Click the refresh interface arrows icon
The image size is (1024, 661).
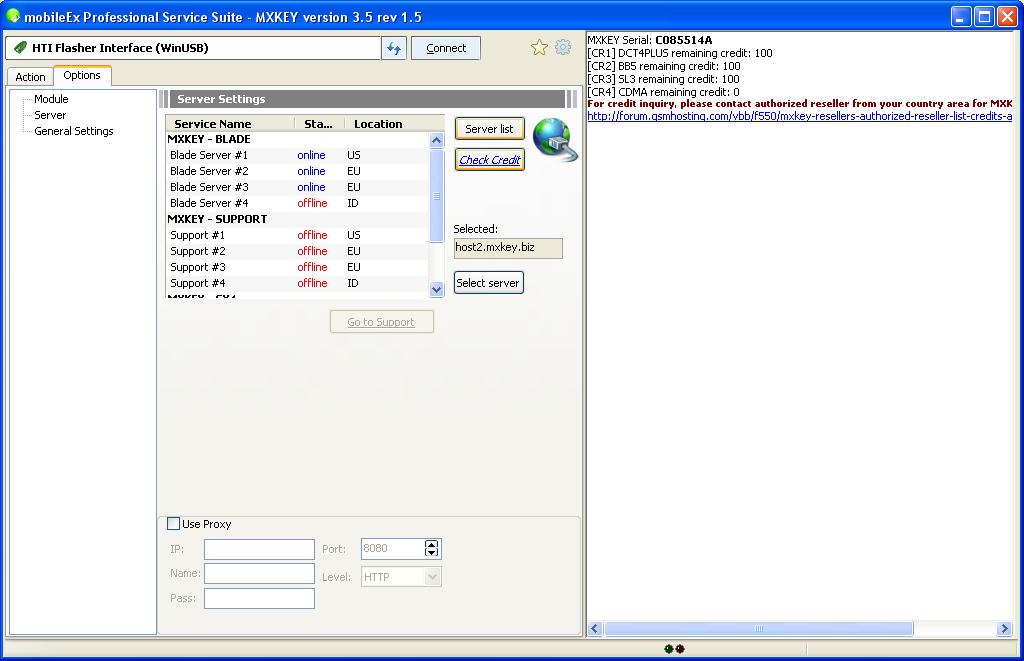click(x=394, y=48)
